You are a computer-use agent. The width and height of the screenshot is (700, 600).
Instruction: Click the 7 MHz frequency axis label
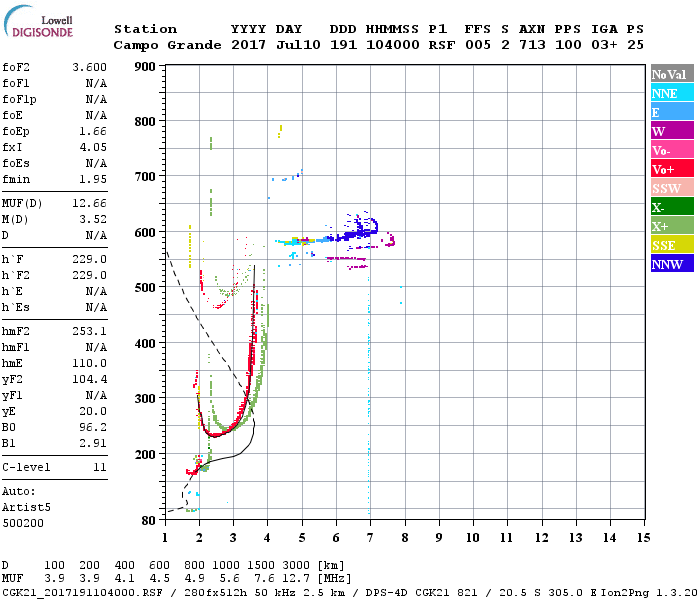tap(370, 538)
